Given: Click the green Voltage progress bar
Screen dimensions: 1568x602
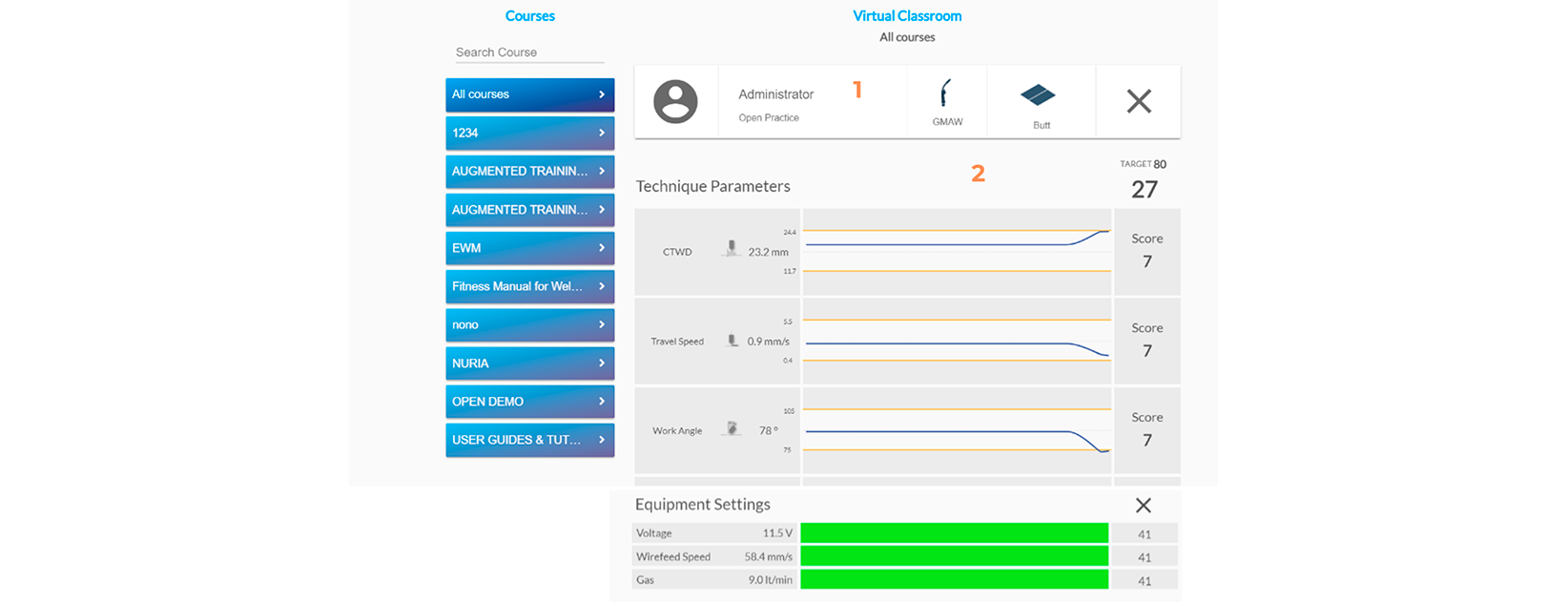Looking at the screenshot, I should 954,533.
